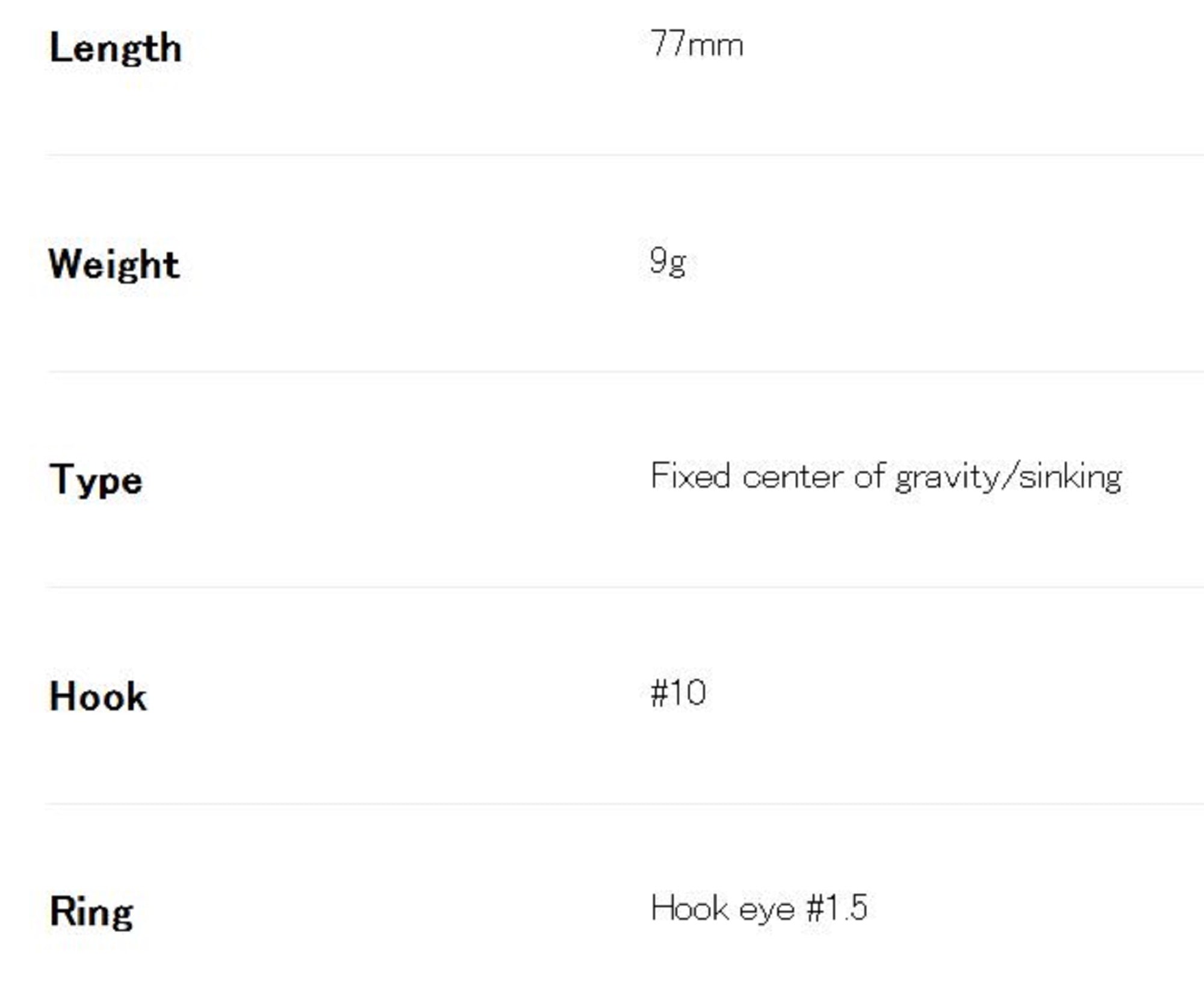Click the Length label

[x=115, y=48]
